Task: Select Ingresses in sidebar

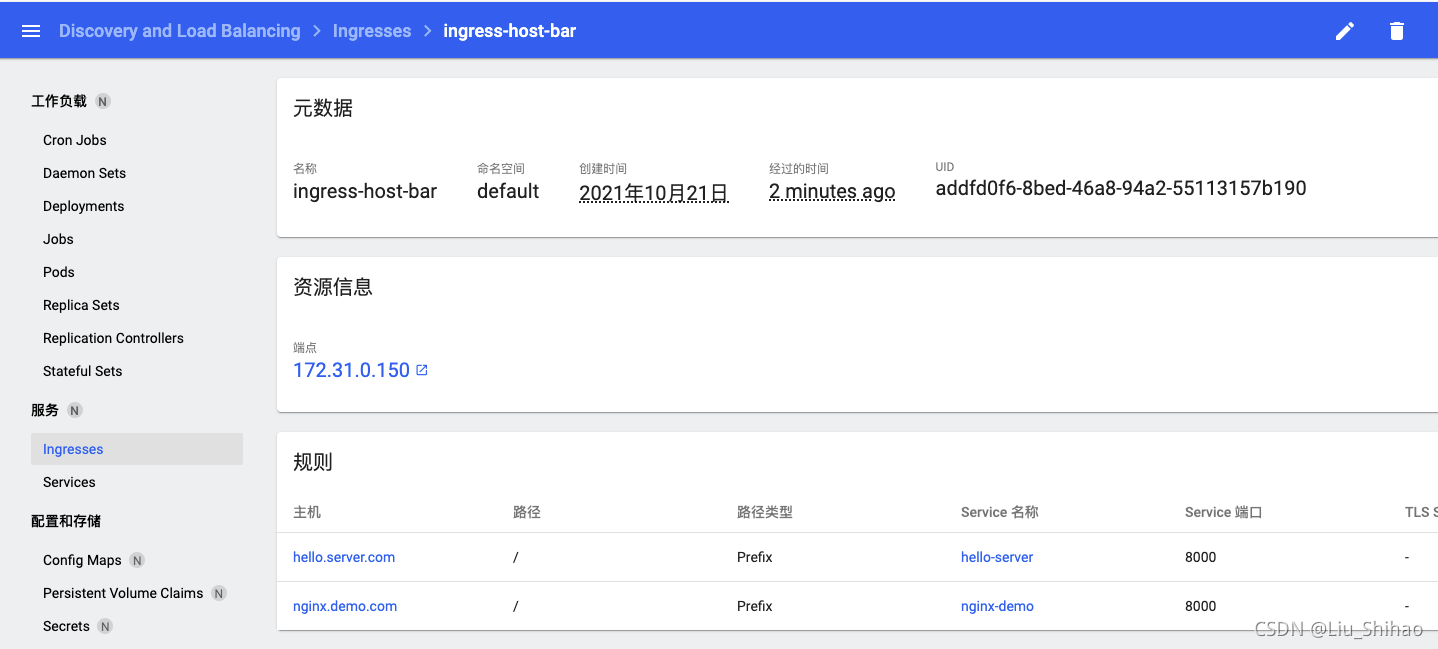Action: click(137, 449)
